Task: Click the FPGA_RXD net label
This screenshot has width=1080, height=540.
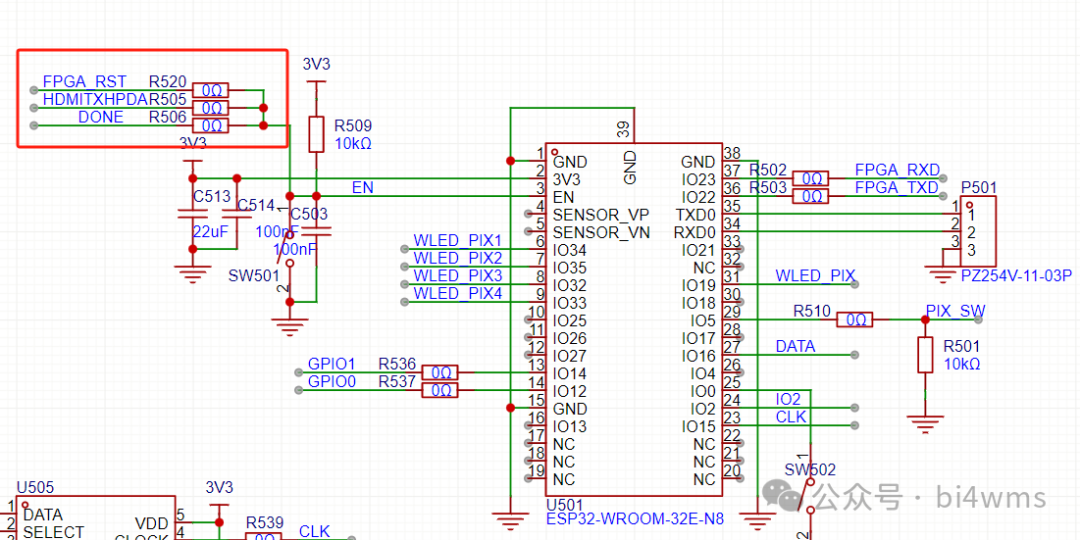Action: point(896,170)
